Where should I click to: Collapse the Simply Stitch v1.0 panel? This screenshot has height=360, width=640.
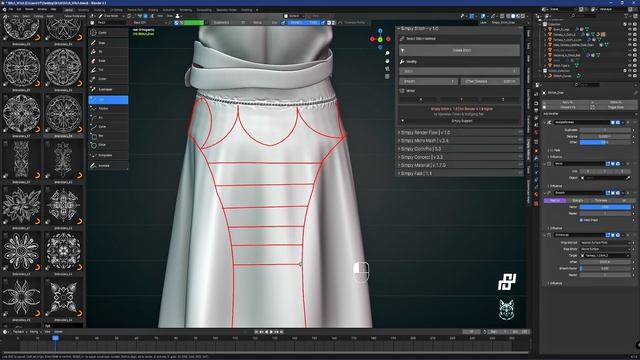click(459, 29)
